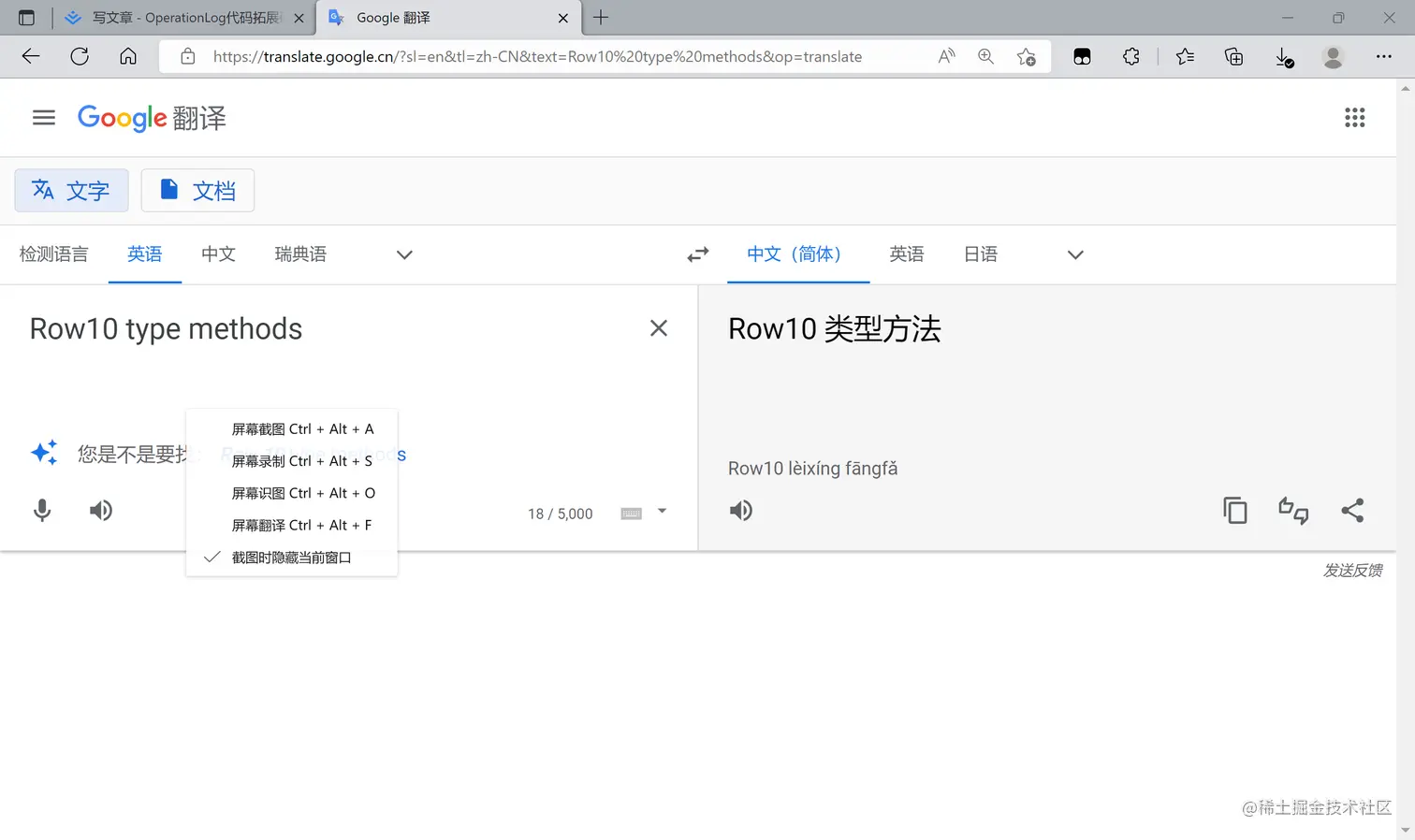Copy the translation to clipboard
The height and width of the screenshot is (840, 1415).
click(x=1235, y=511)
